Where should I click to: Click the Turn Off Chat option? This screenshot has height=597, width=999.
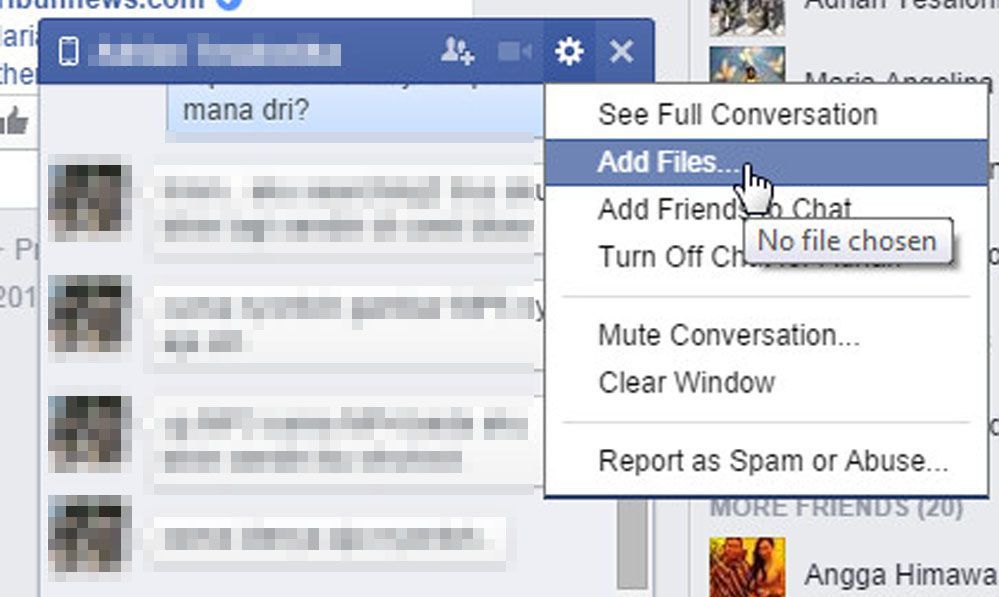click(x=669, y=257)
